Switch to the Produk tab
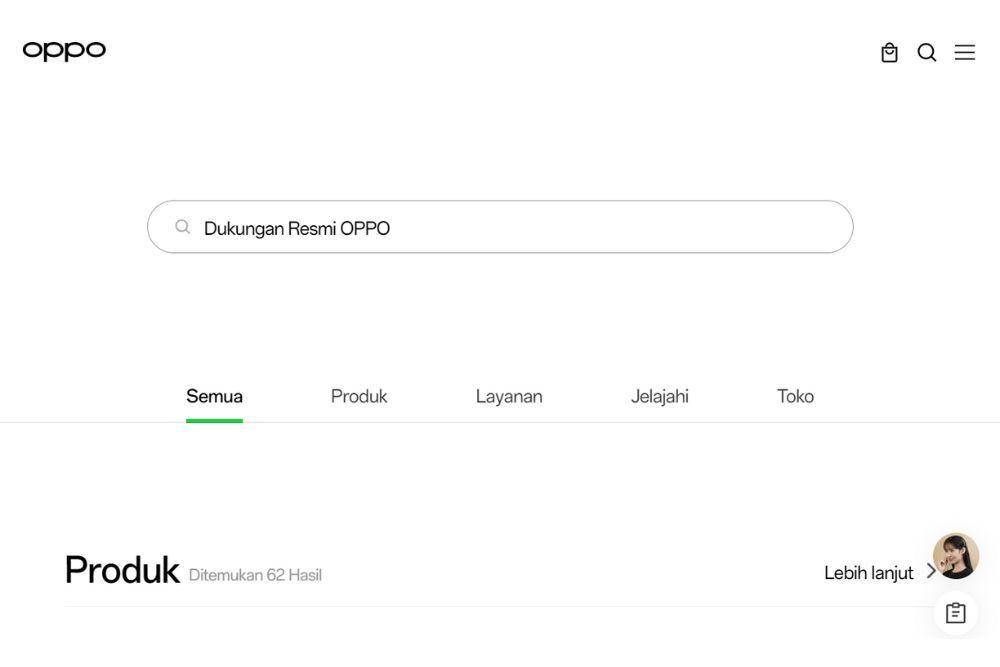The width and height of the screenshot is (1000, 667). point(359,396)
